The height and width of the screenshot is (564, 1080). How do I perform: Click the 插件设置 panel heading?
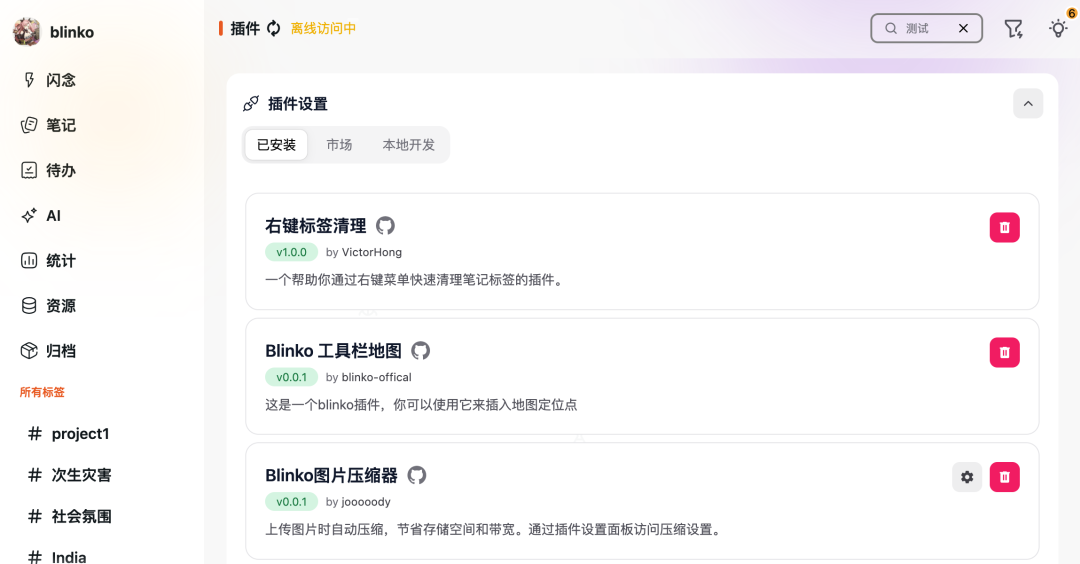(298, 104)
